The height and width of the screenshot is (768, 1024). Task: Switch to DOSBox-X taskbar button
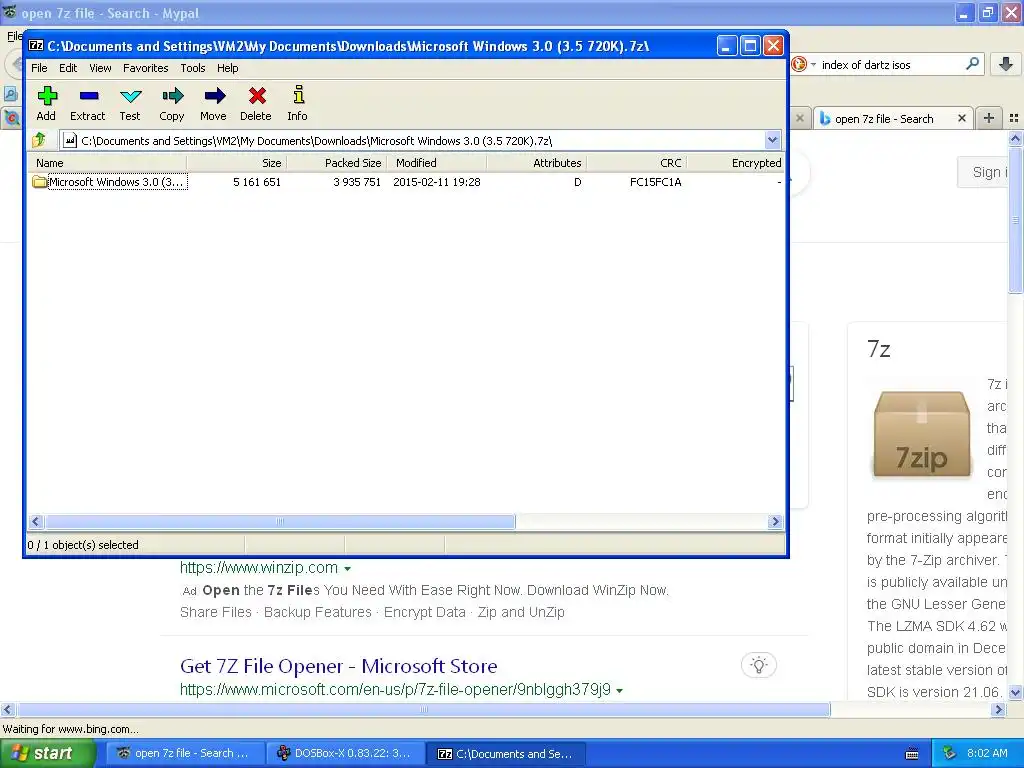point(345,754)
